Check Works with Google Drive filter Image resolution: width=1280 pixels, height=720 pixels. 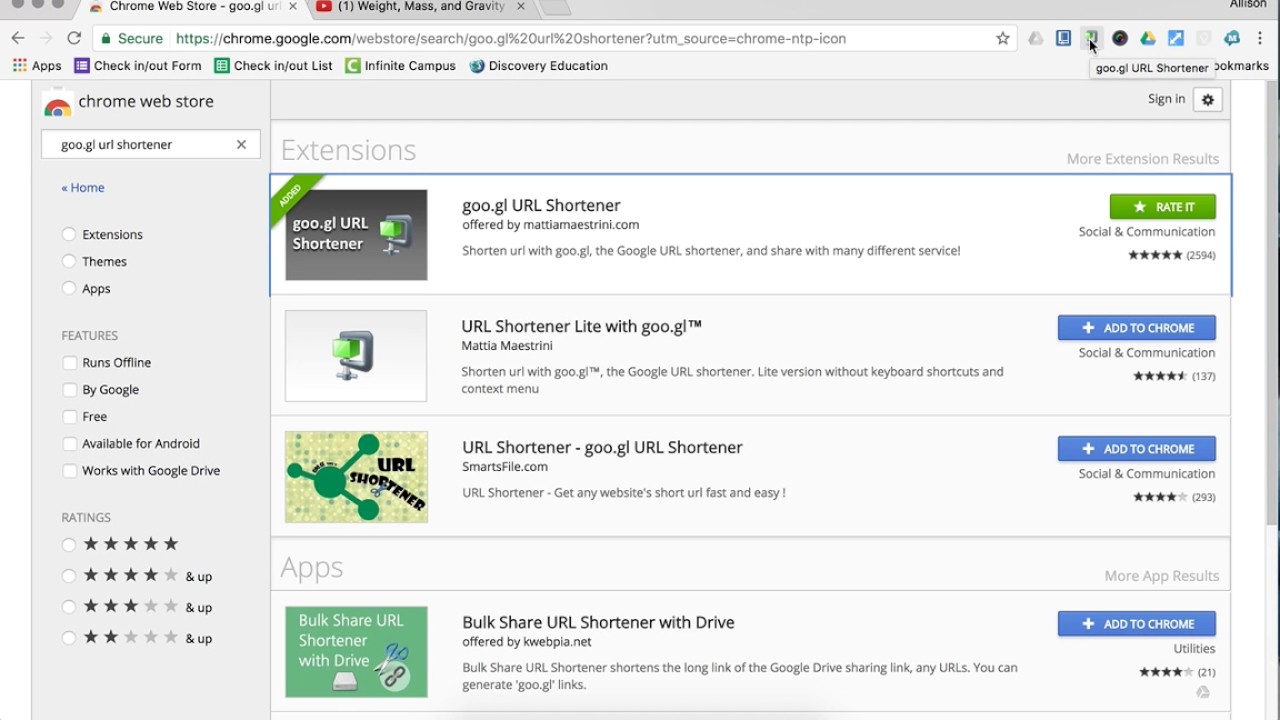click(69, 470)
